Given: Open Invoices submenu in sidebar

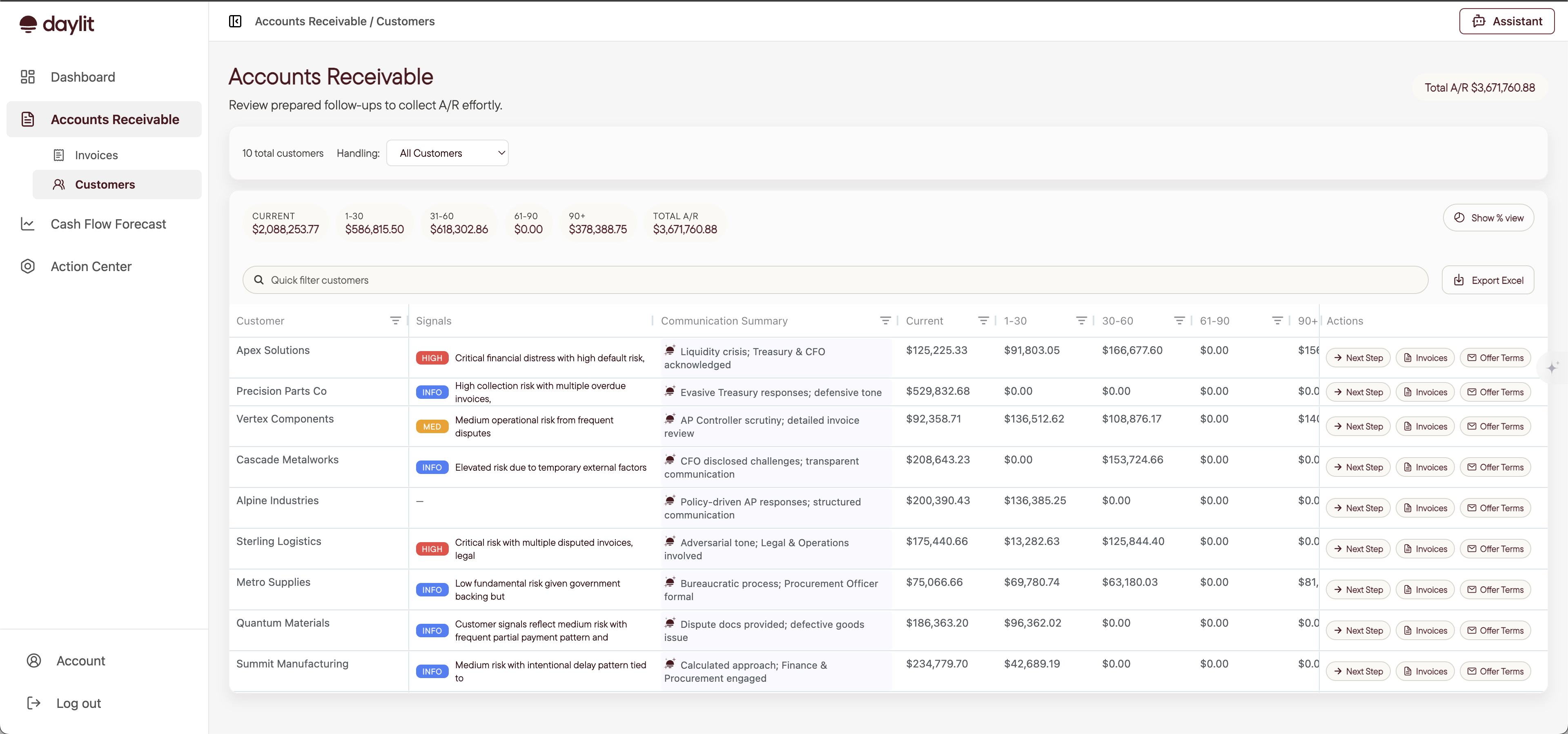Looking at the screenshot, I should tap(96, 155).
